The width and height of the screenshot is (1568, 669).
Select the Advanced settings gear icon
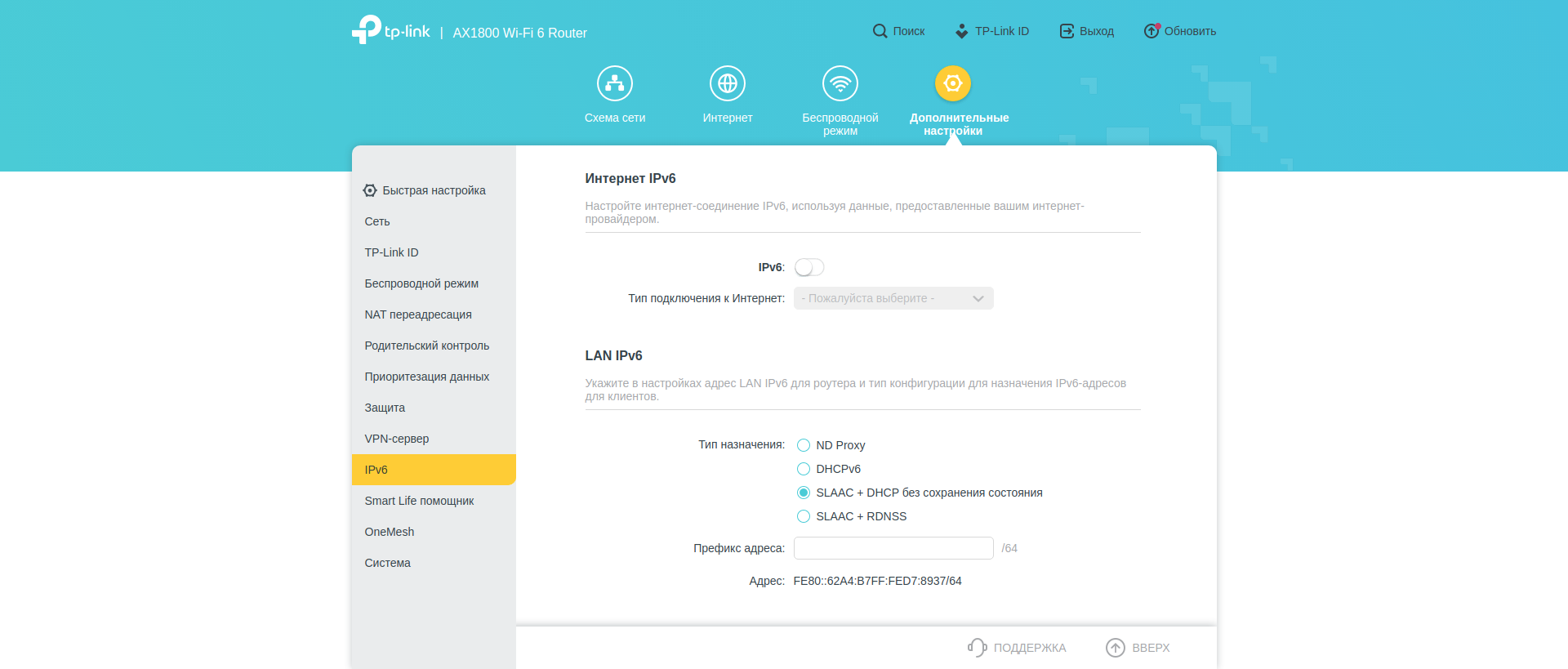pyautogui.click(x=952, y=83)
